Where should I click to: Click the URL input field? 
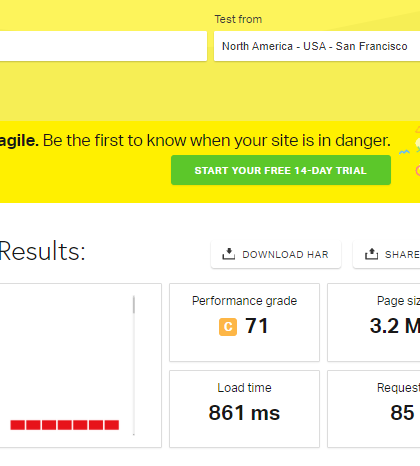103,46
